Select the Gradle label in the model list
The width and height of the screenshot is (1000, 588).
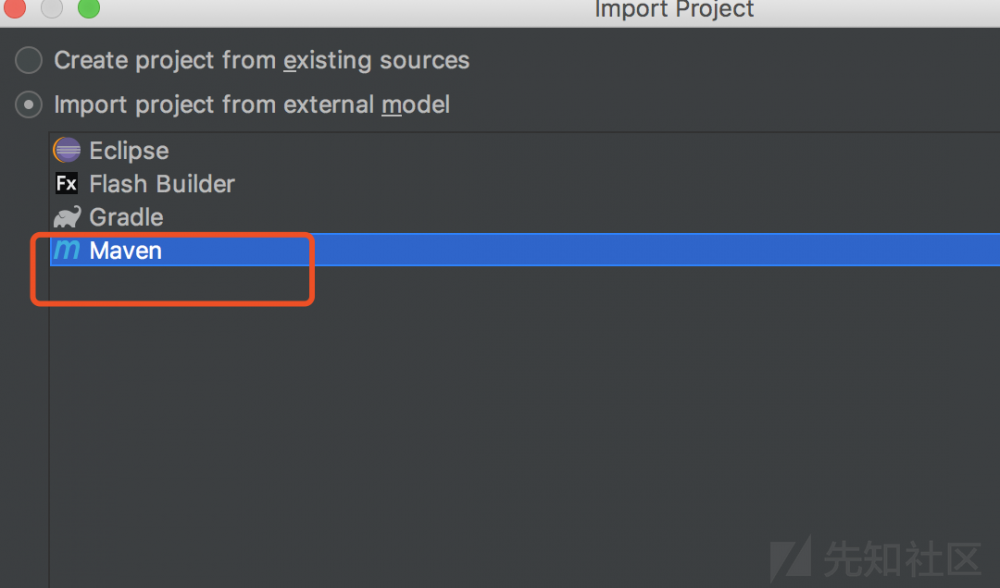click(x=126, y=217)
